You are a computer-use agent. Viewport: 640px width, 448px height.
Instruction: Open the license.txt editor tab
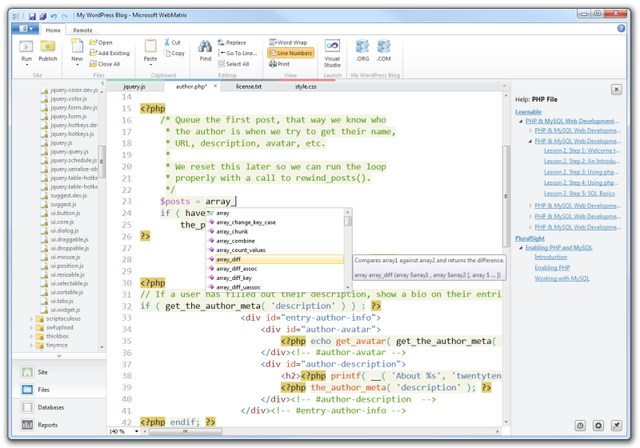(x=249, y=86)
